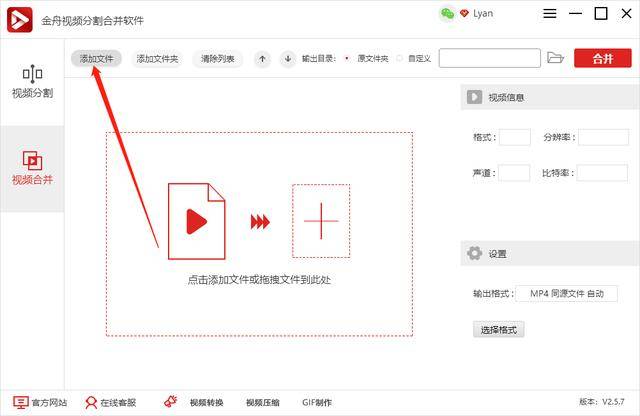This screenshot has width=640, height=416.
Task: Click the move down arrow icon
Action: pyautogui.click(x=288, y=59)
